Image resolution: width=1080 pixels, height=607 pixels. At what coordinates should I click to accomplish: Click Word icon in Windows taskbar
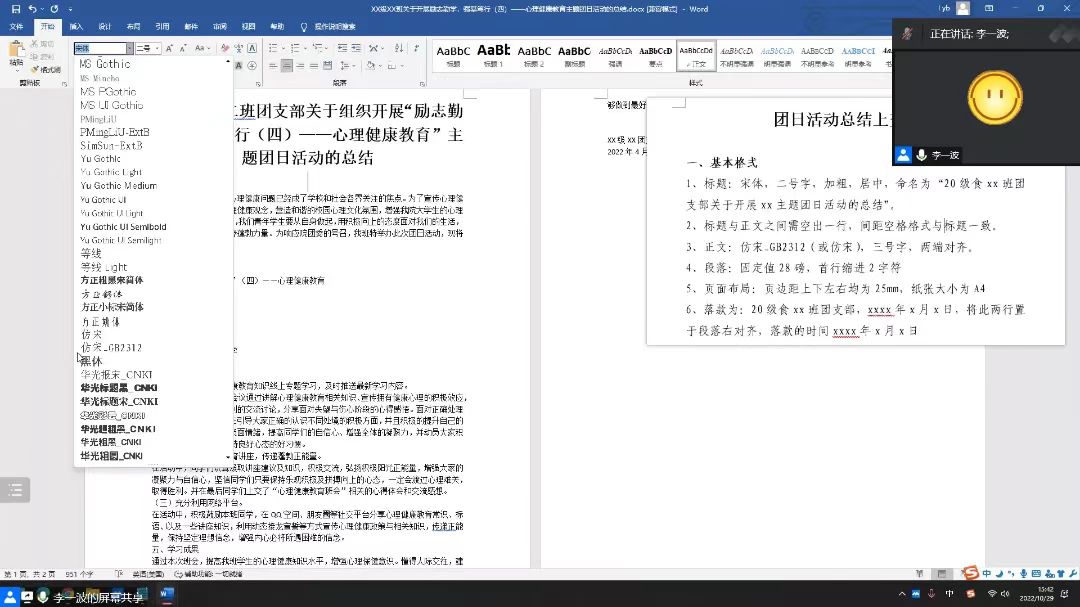pyautogui.click(x=166, y=595)
